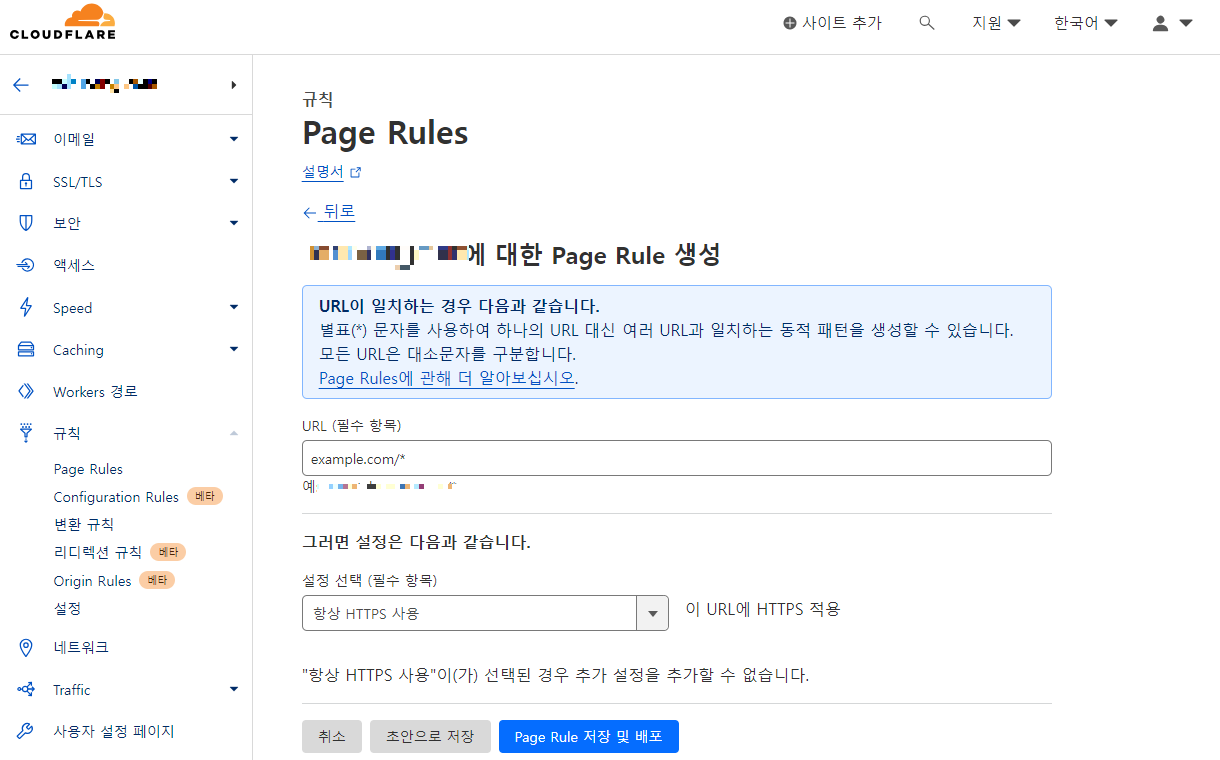Click 그러면 설정은 다음과 같습니다 heading
Viewport: 1220px width, 760px height.
click(416, 543)
